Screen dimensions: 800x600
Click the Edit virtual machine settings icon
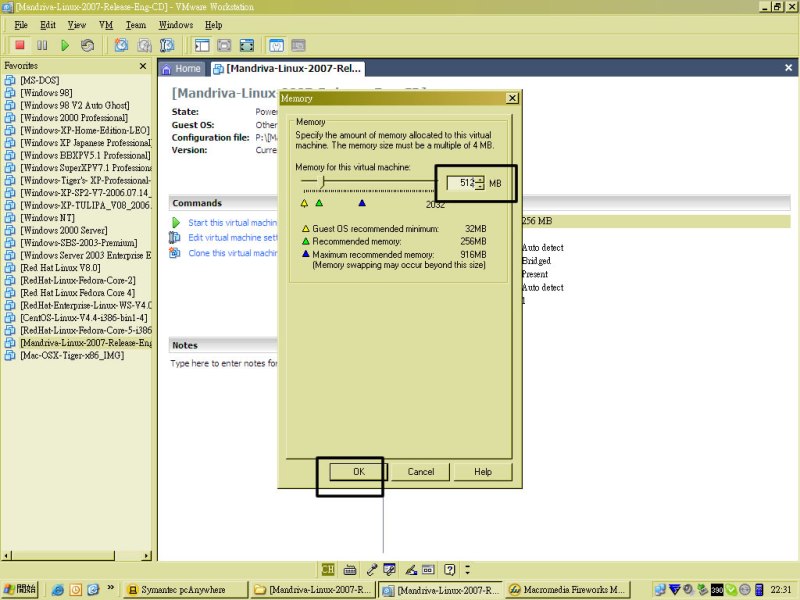coord(174,237)
